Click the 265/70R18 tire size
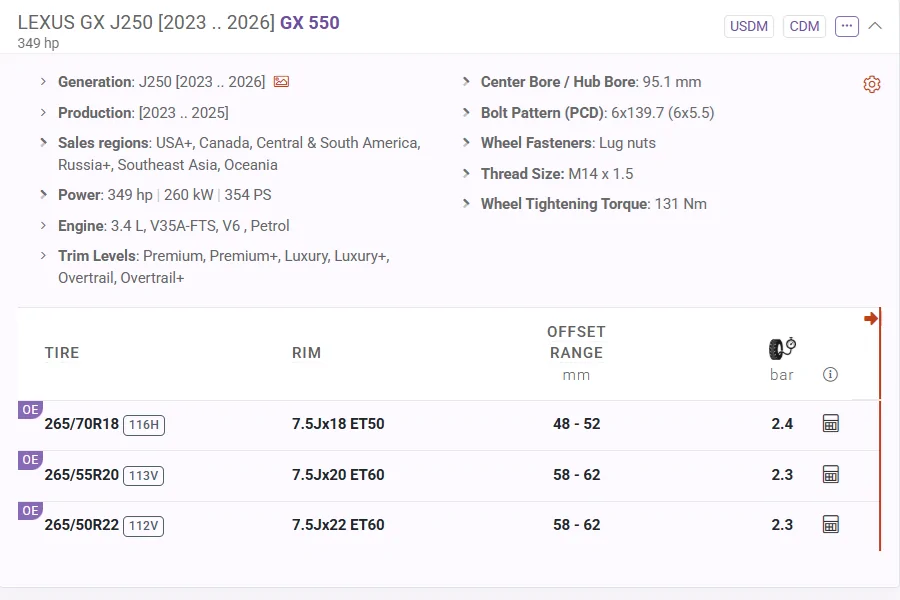The width and height of the screenshot is (900, 600). click(x=82, y=424)
